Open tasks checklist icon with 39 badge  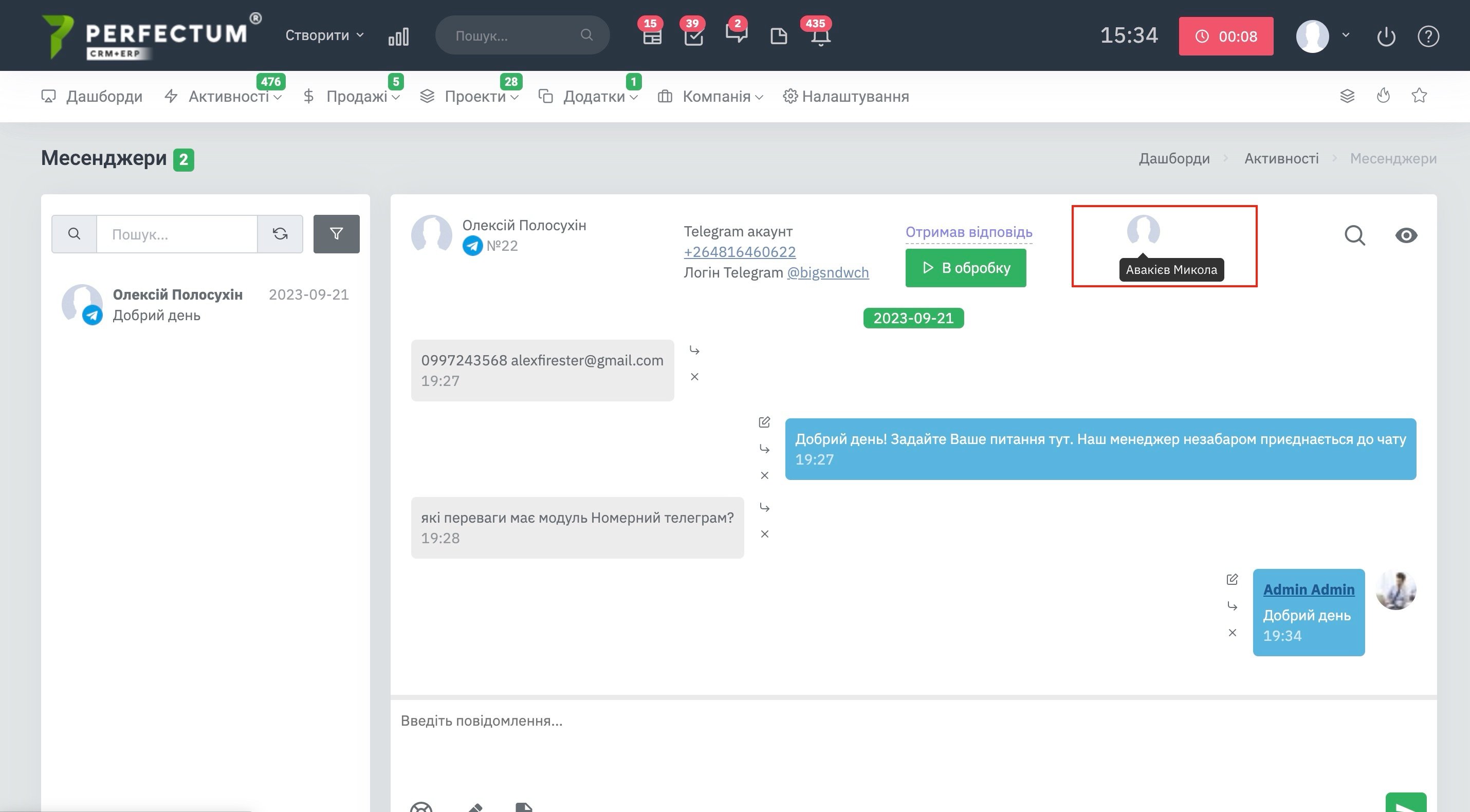click(x=693, y=36)
